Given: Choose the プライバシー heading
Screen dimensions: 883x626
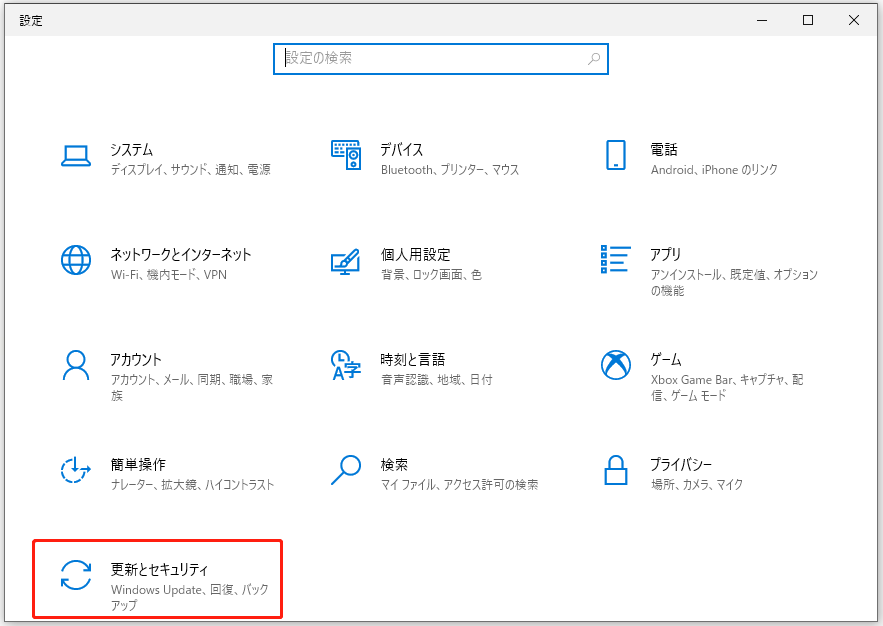Looking at the screenshot, I should [681, 464].
